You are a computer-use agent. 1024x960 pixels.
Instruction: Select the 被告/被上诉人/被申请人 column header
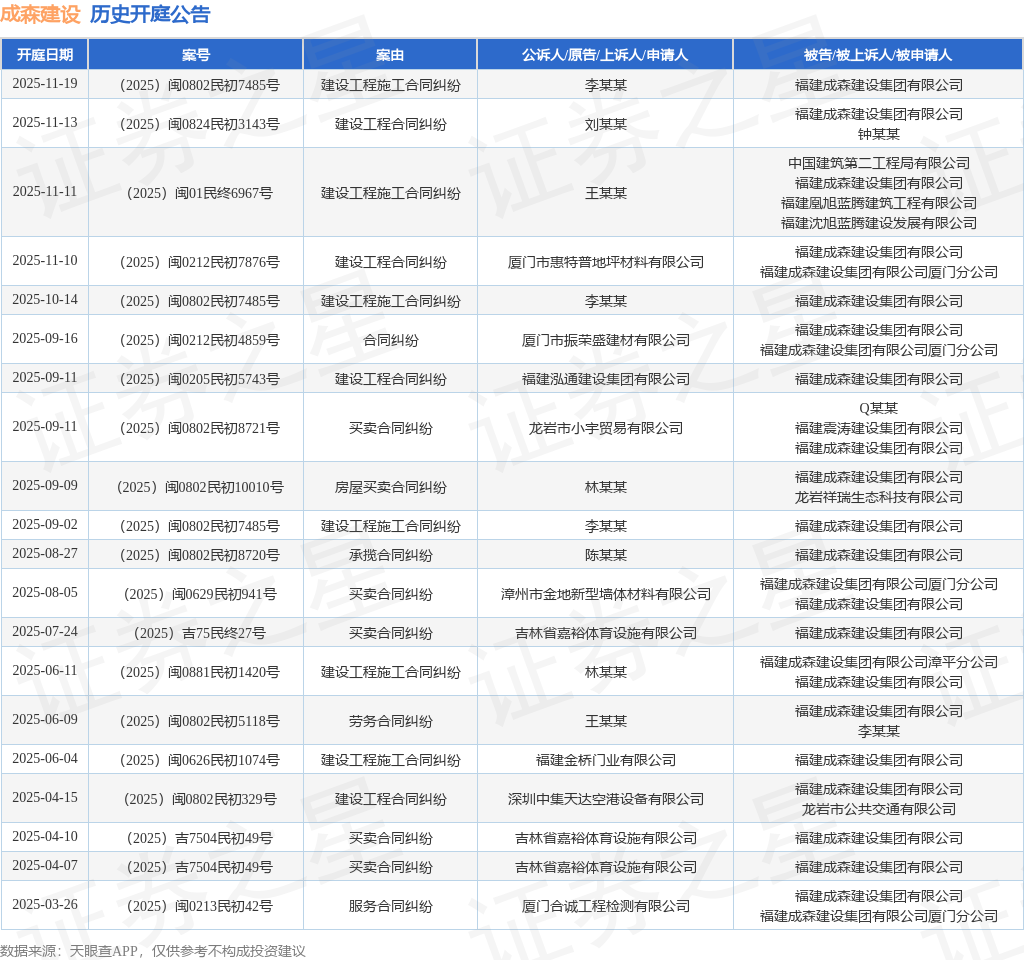(x=878, y=55)
